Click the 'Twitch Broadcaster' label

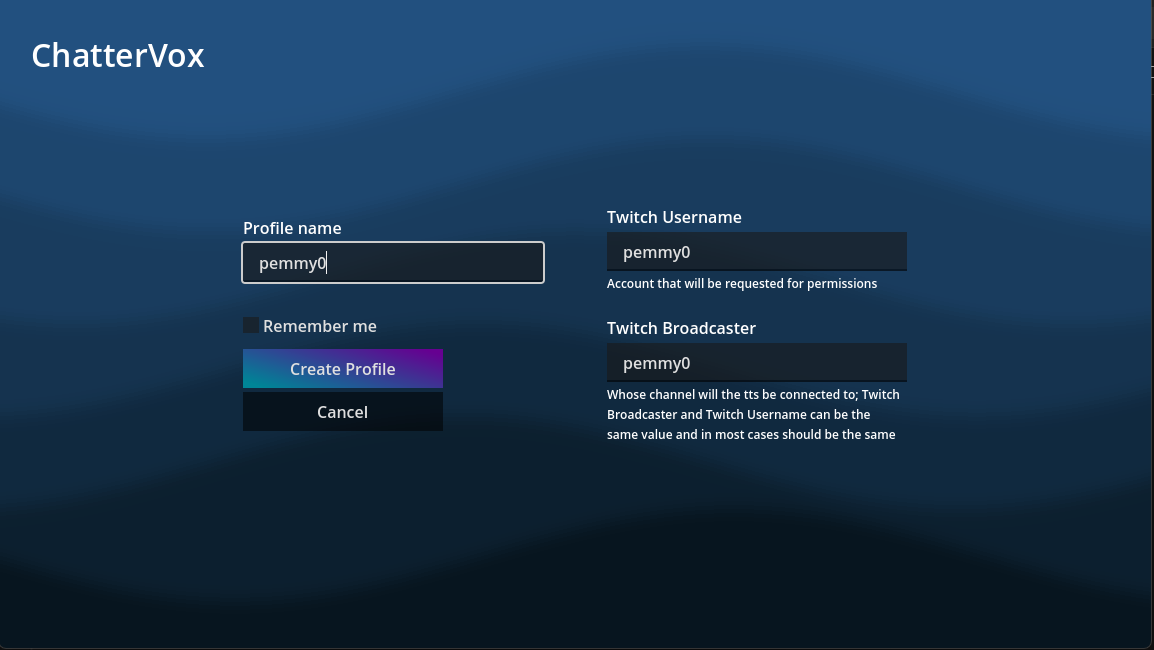(682, 328)
